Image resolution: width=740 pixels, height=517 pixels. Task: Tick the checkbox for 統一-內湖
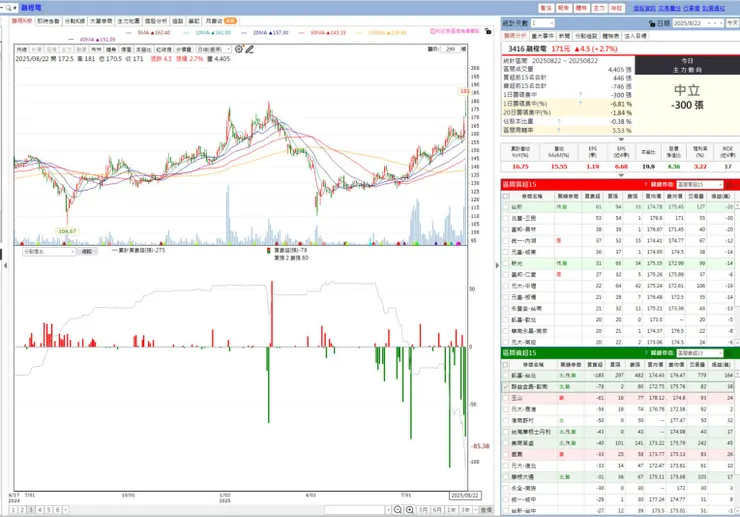[506, 241]
